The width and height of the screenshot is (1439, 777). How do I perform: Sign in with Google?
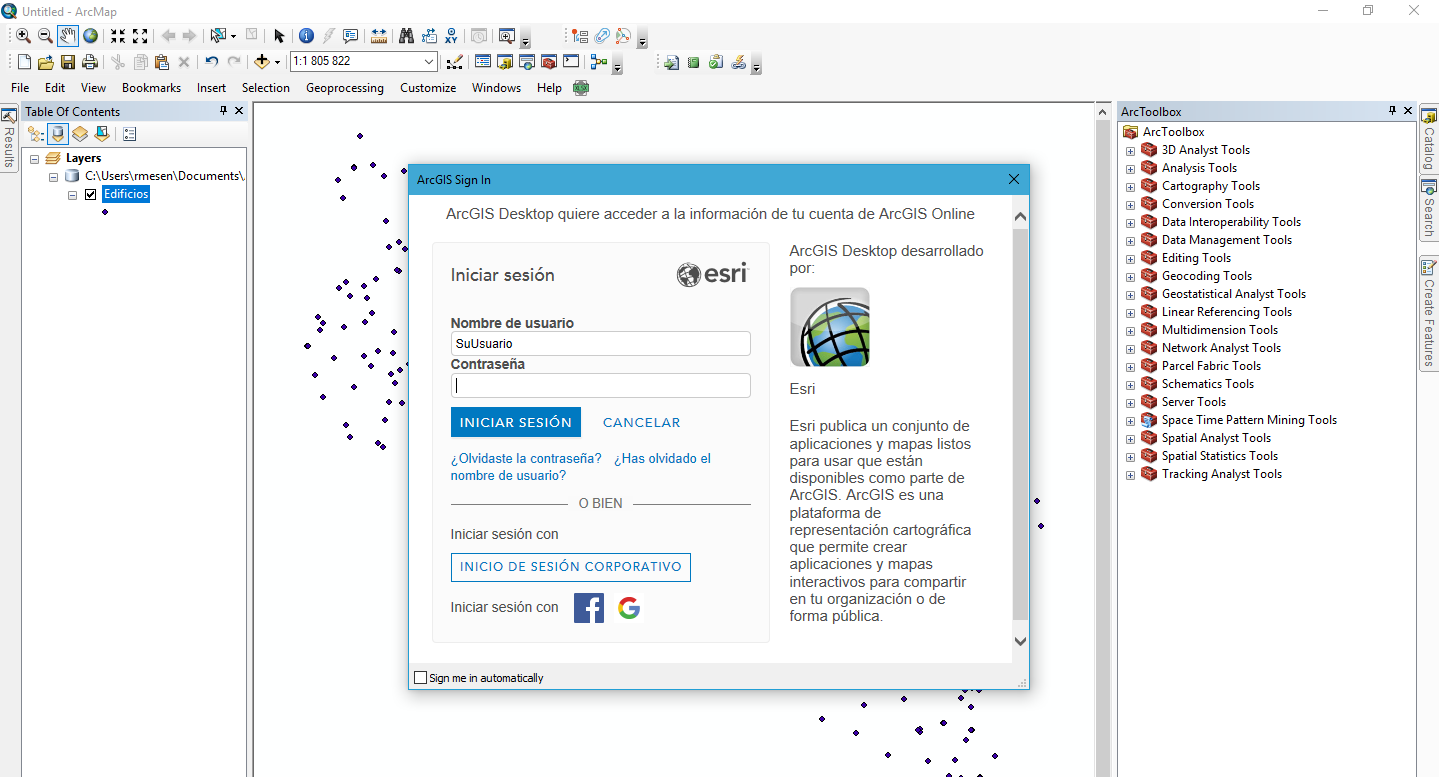tap(629, 608)
